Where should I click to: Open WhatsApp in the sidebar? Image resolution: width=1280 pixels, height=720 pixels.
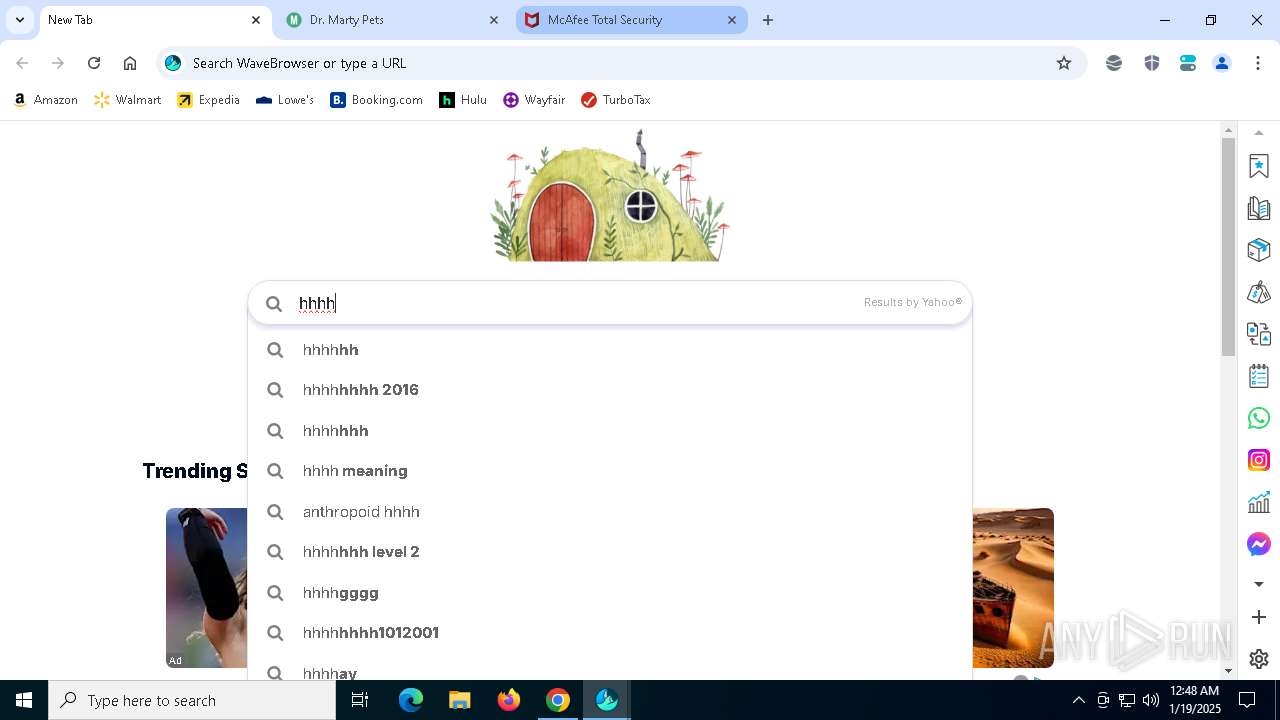pos(1259,418)
